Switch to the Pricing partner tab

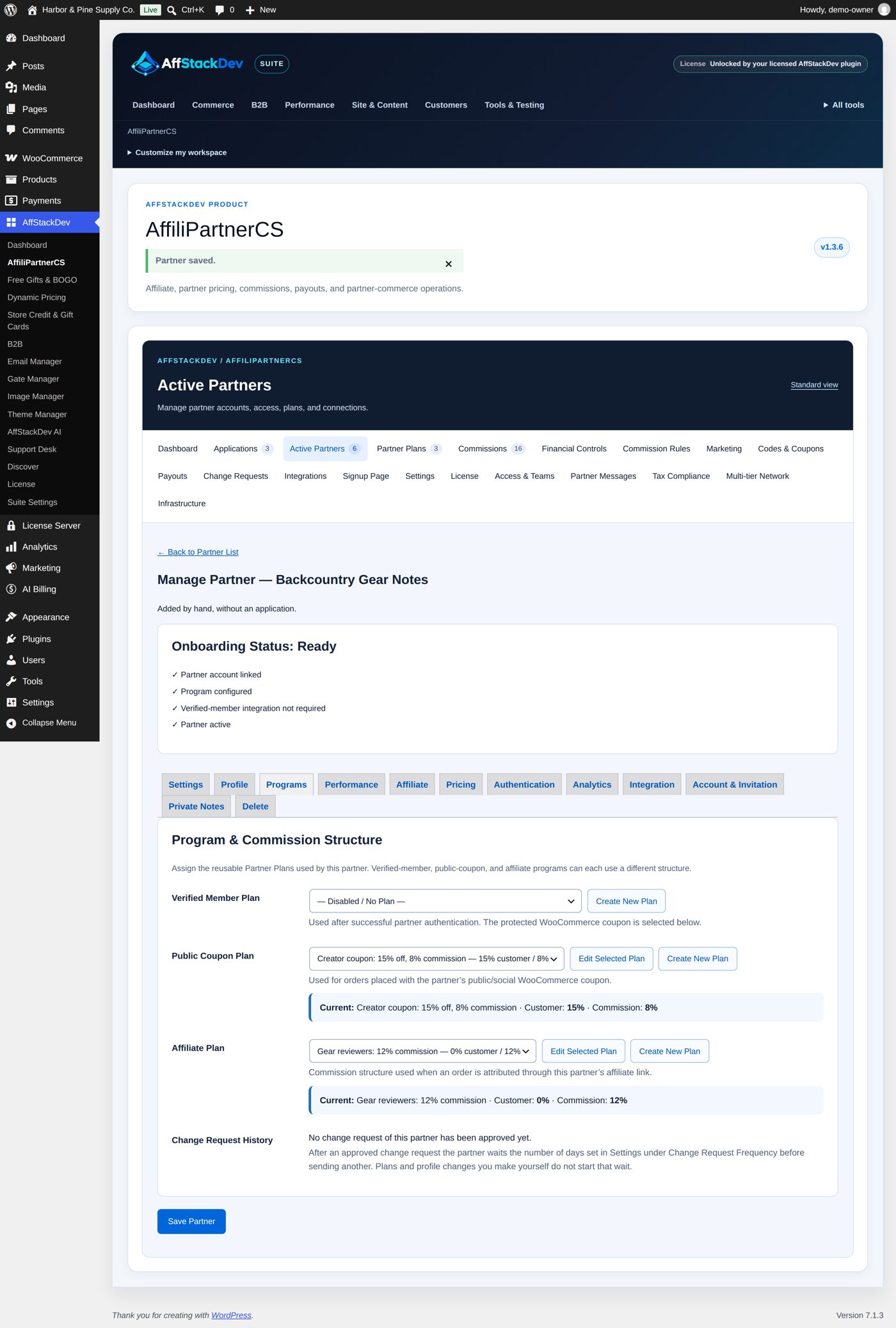461,784
